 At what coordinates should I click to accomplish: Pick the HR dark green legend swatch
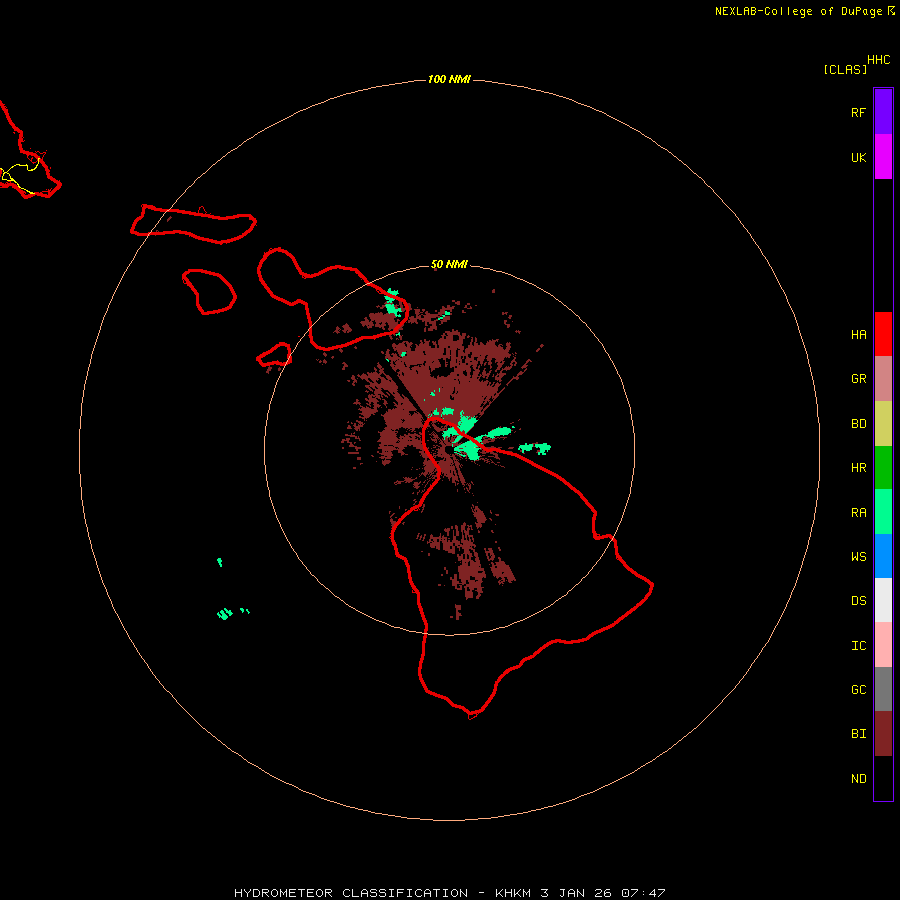(883, 467)
